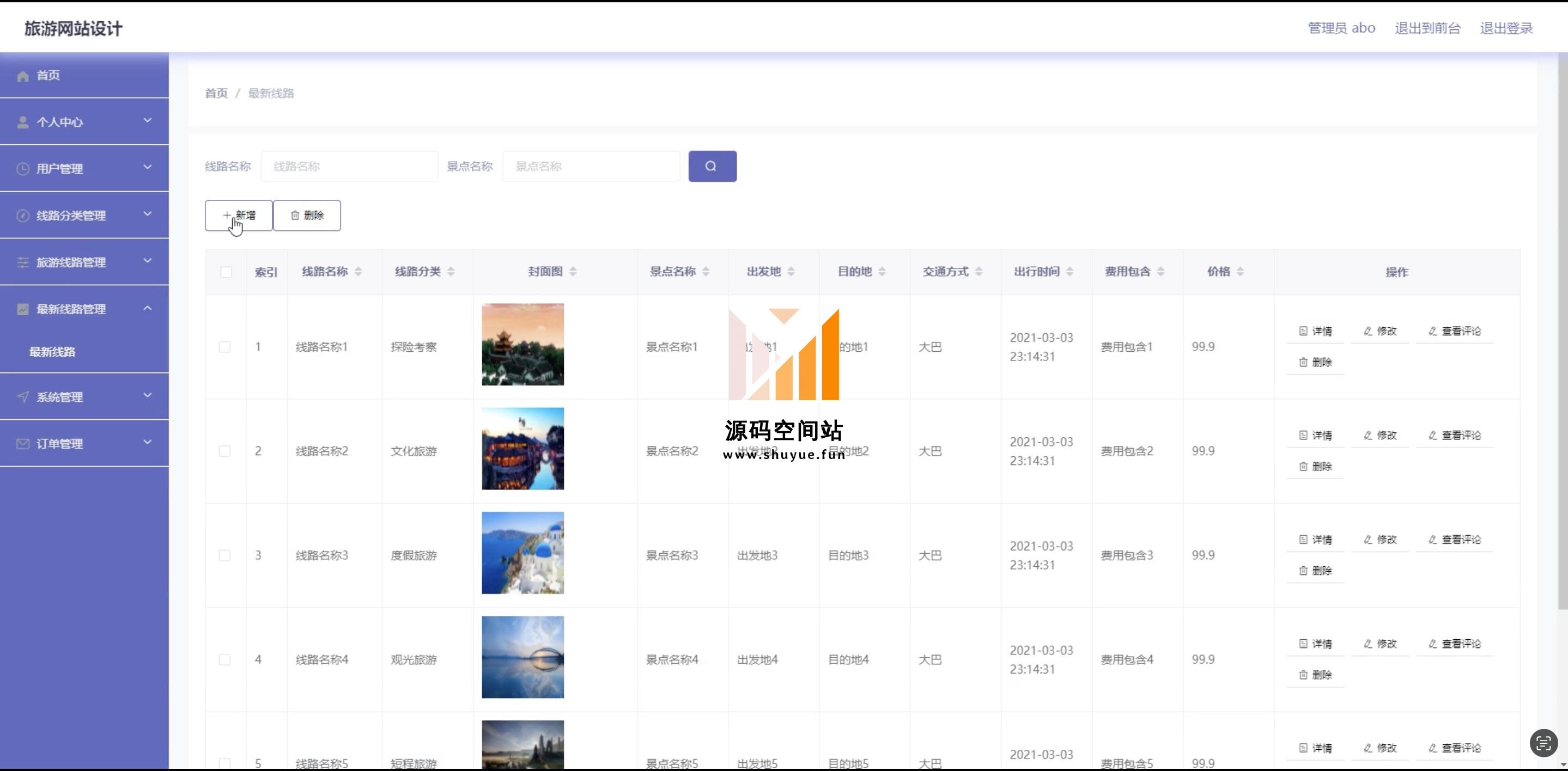
Task: Click the 最新线路管理 chart icon
Action: [x=23, y=309]
